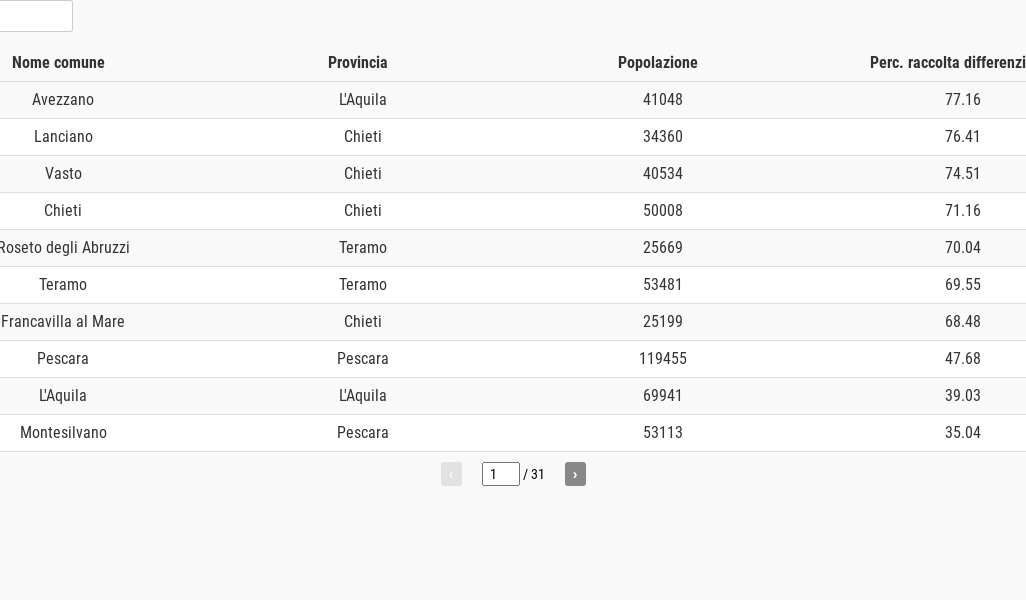Click the search box at top left
1026x600 pixels.
35,16
